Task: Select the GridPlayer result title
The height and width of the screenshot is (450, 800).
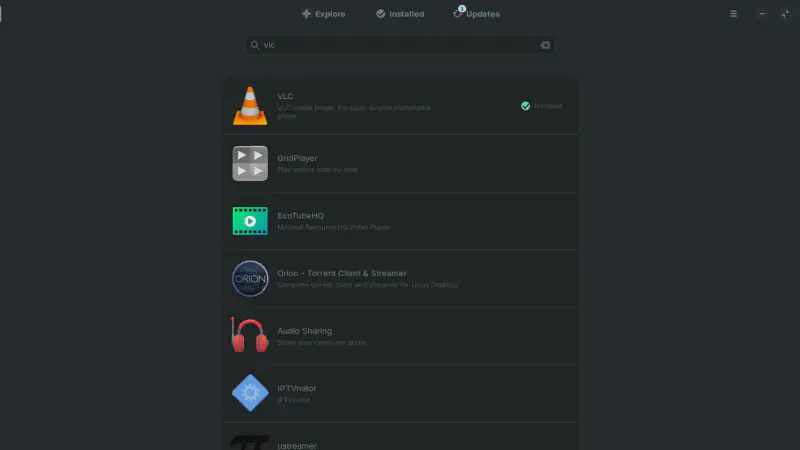Action: coord(297,158)
